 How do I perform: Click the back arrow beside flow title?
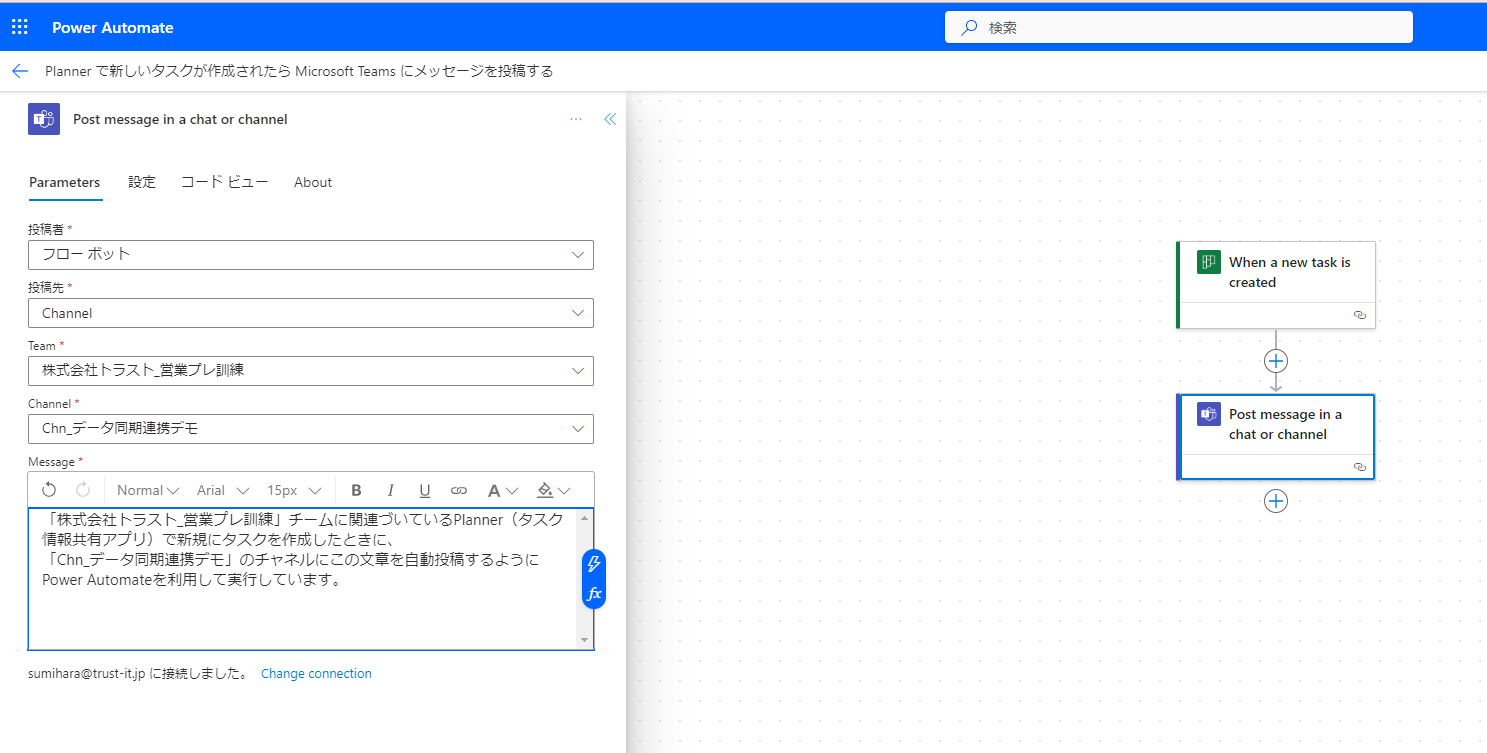pyautogui.click(x=20, y=71)
